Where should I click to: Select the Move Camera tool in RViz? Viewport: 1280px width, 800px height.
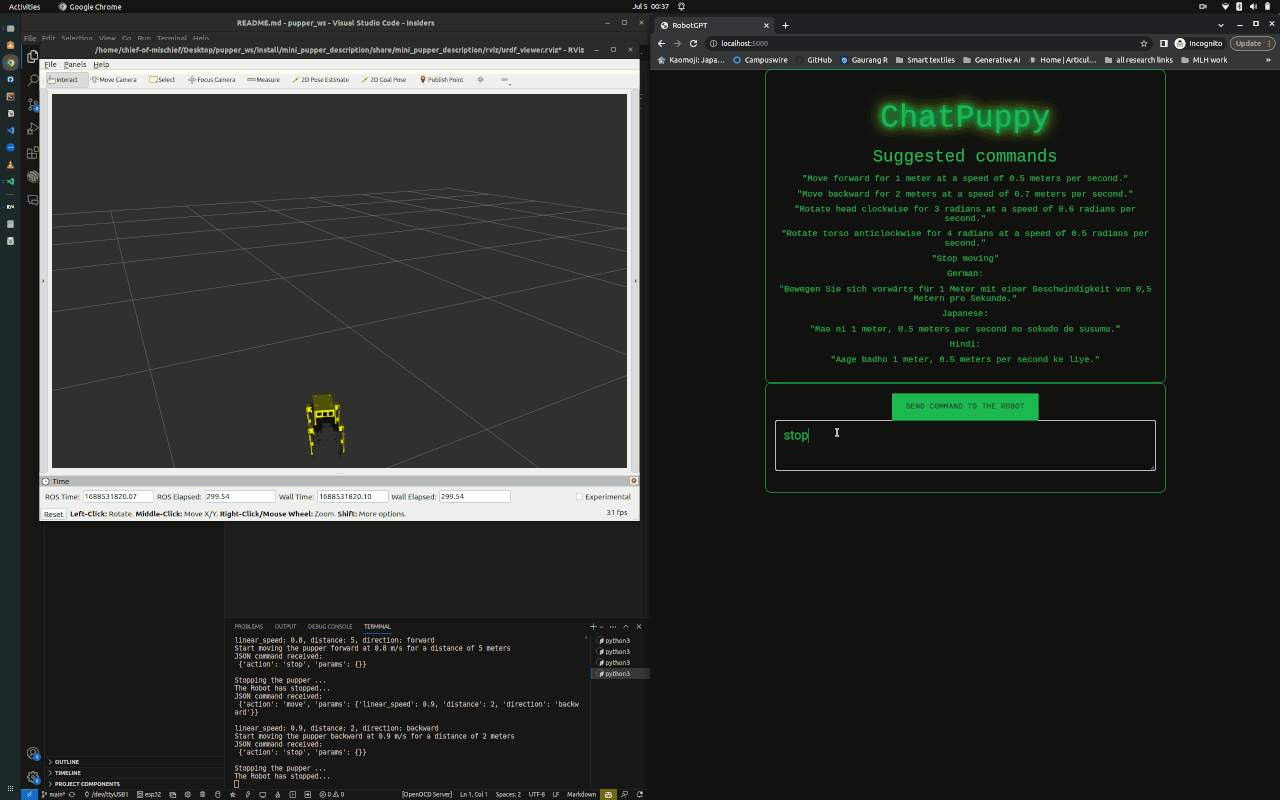(114, 80)
